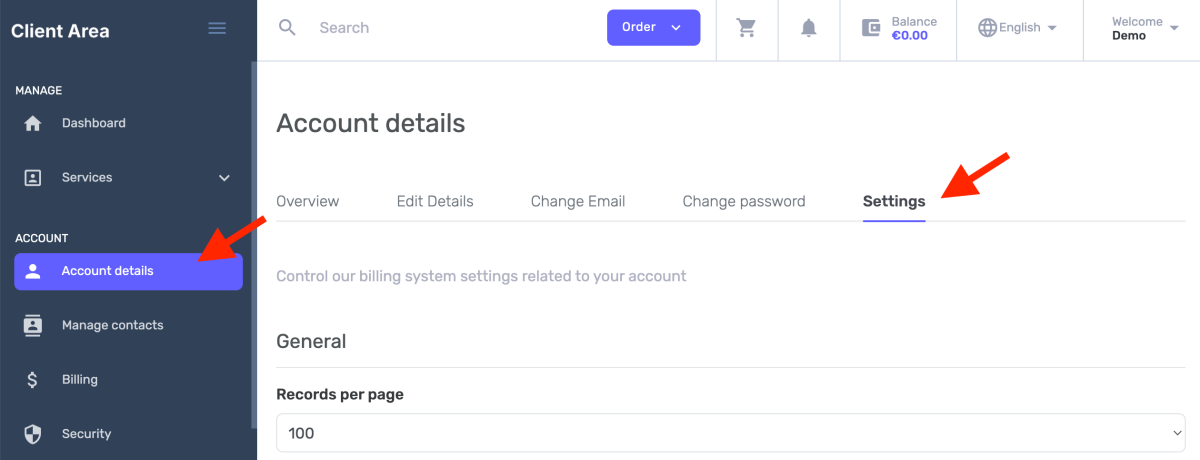Click the search magnifier icon
The width and height of the screenshot is (1200, 460).
pos(287,28)
